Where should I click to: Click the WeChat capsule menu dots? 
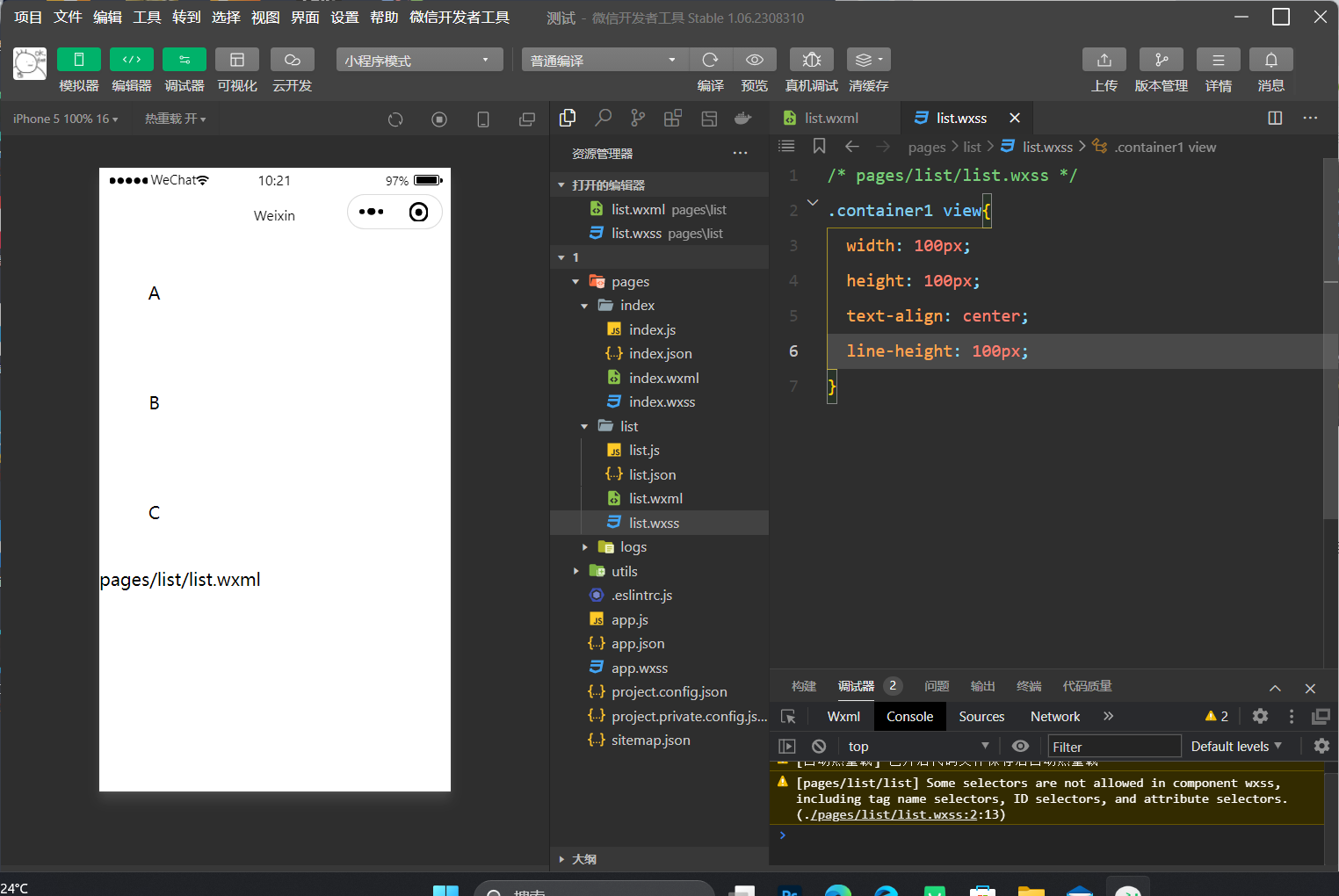[372, 212]
